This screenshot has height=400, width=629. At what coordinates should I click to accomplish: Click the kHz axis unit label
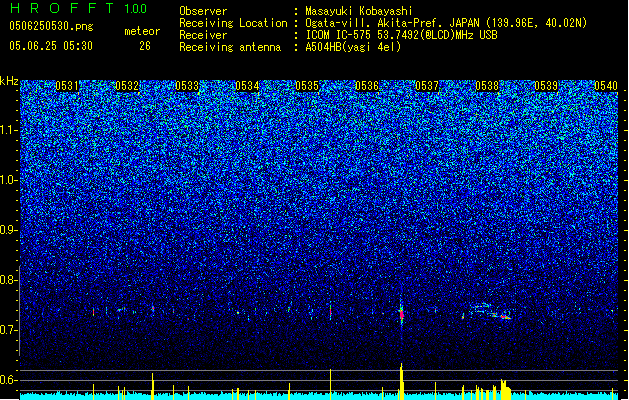click(x=9, y=81)
